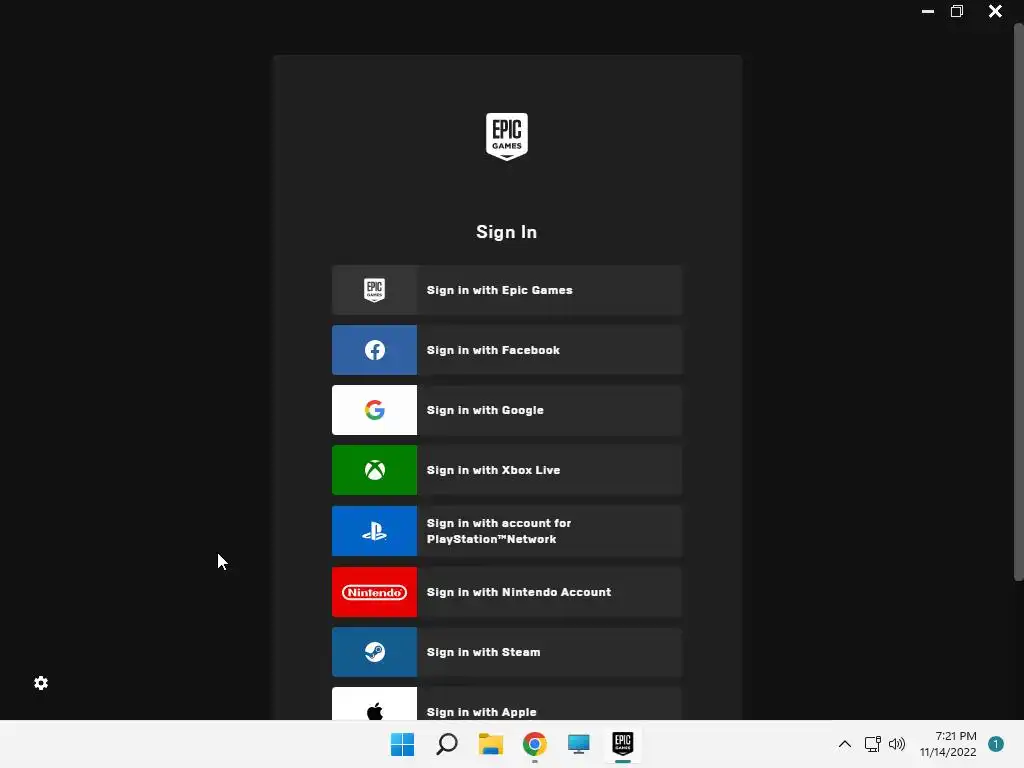
Task: Choose Sign in with Epic Games
Action: pyautogui.click(x=507, y=290)
